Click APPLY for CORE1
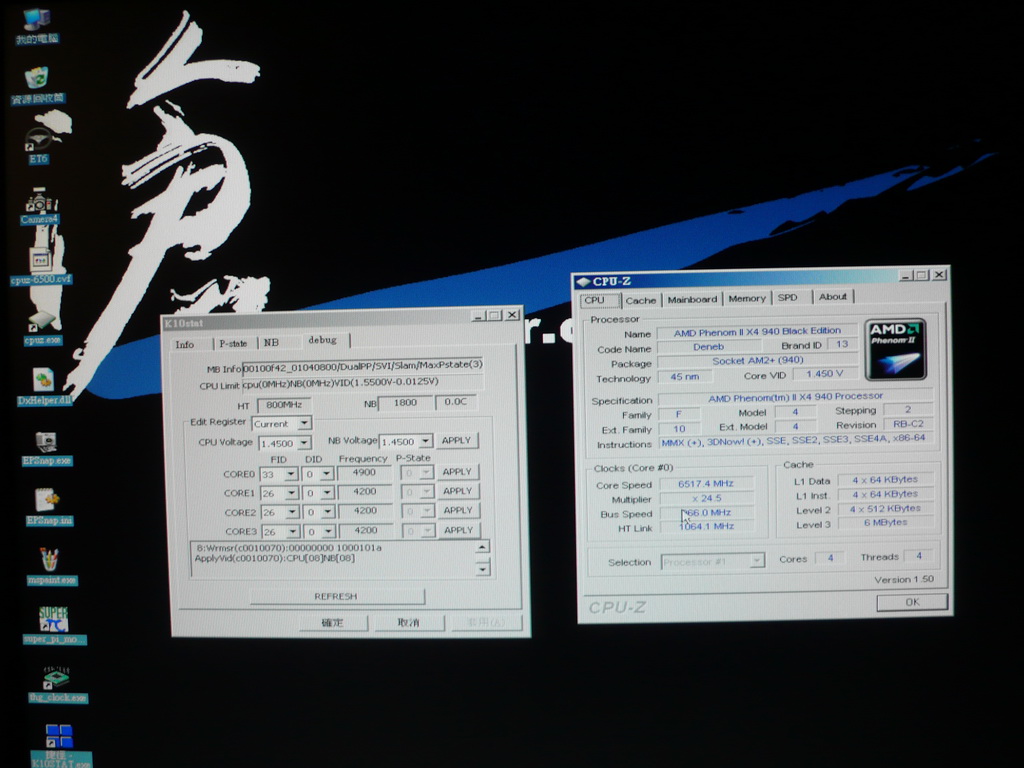This screenshot has height=768, width=1024. (457, 491)
